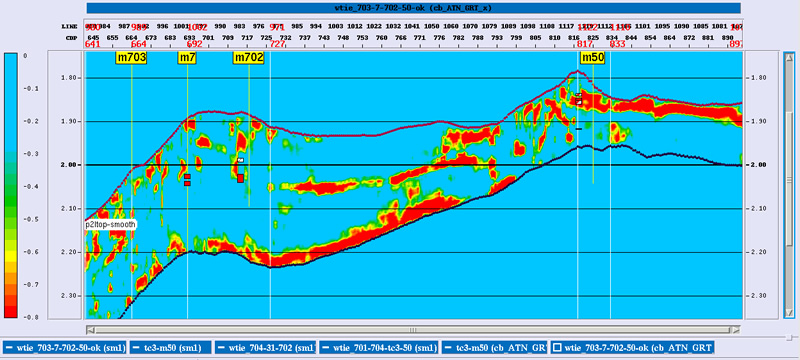800x360 pixels.
Task: Click the attenuation color scale bar
Action: pos(11,185)
